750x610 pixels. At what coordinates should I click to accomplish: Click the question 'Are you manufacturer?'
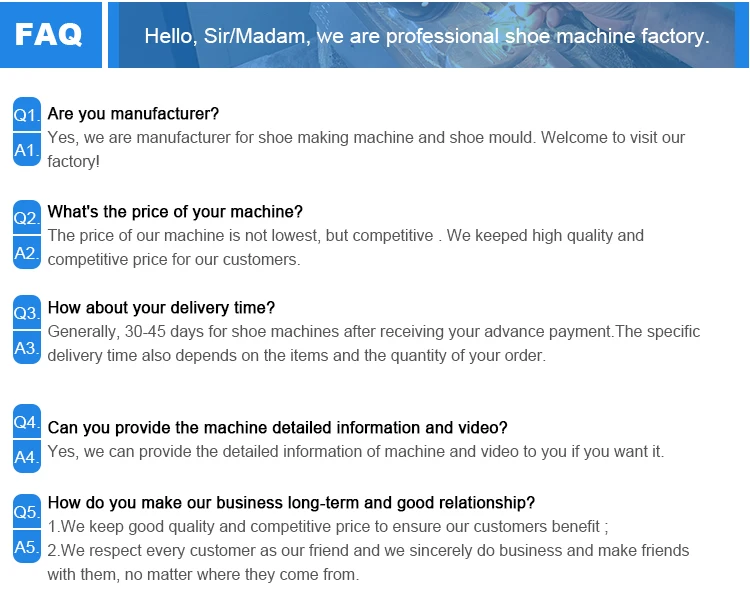[x=133, y=113]
